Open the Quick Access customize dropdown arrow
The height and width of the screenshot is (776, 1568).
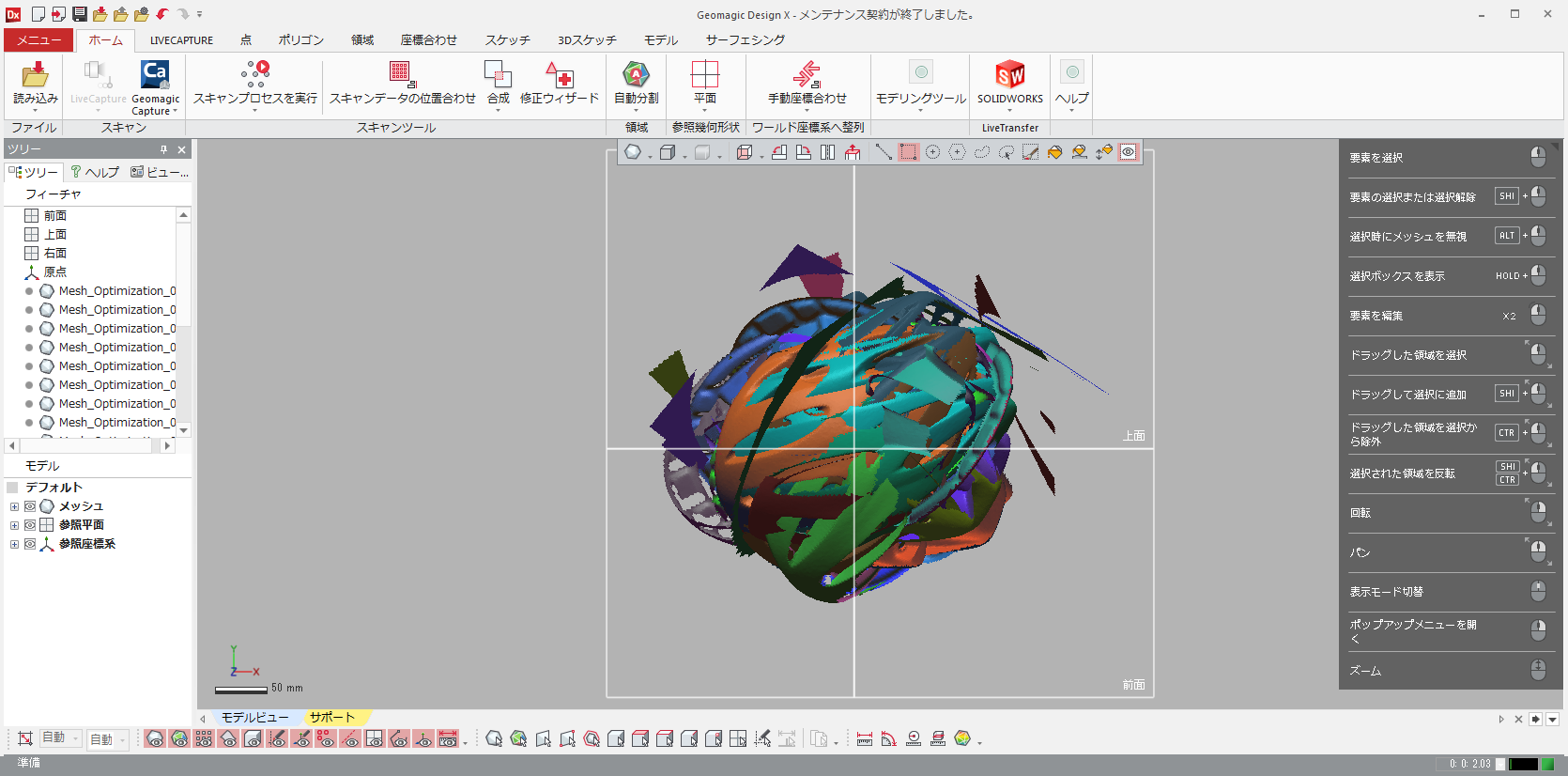(199, 14)
